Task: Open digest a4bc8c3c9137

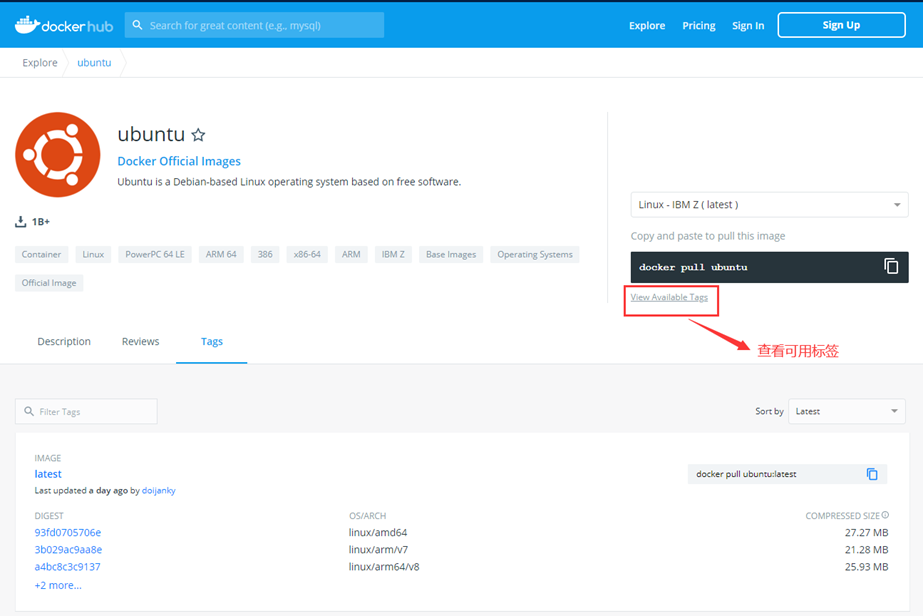Action: 67,567
